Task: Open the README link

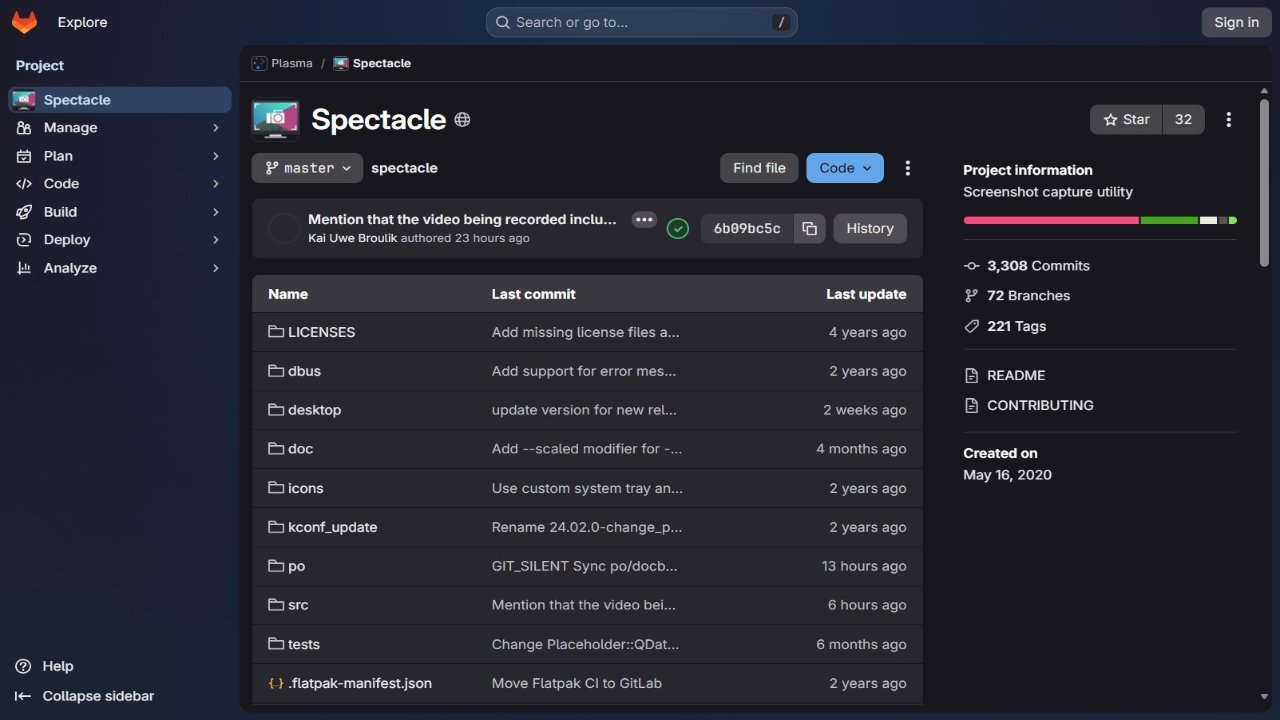Action: pos(1016,376)
